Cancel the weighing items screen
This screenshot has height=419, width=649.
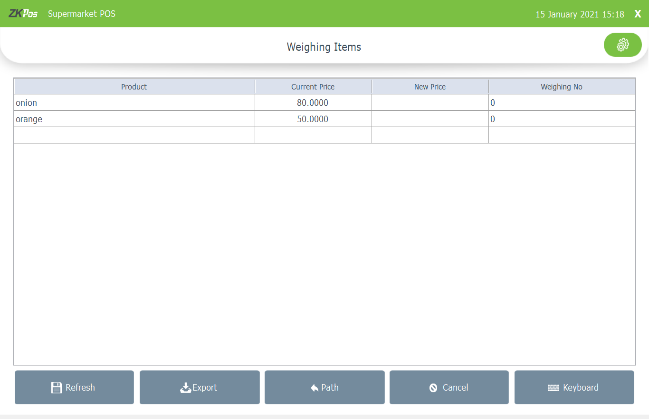click(x=449, y=387)
